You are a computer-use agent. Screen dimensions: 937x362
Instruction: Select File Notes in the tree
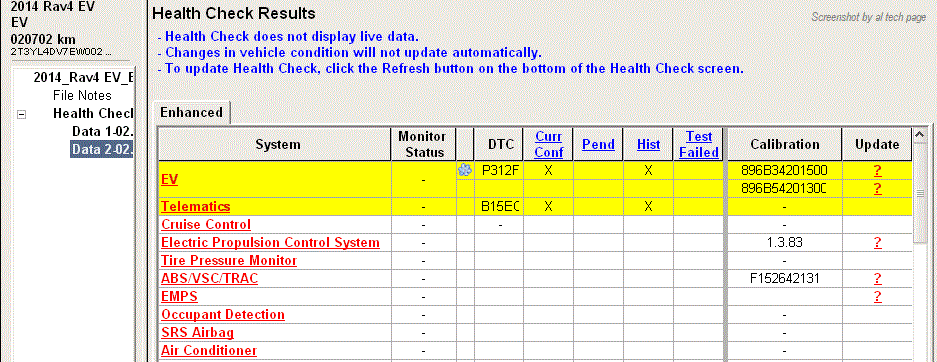(82, 96)
